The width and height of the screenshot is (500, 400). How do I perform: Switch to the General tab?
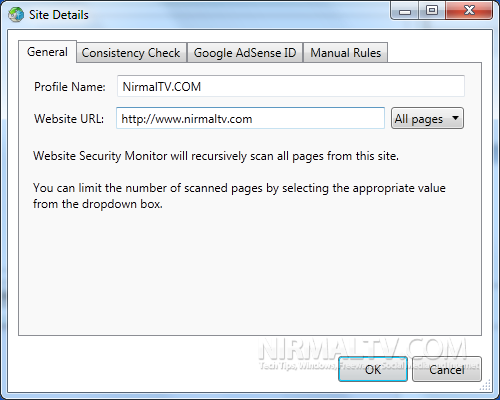(47, 52)
